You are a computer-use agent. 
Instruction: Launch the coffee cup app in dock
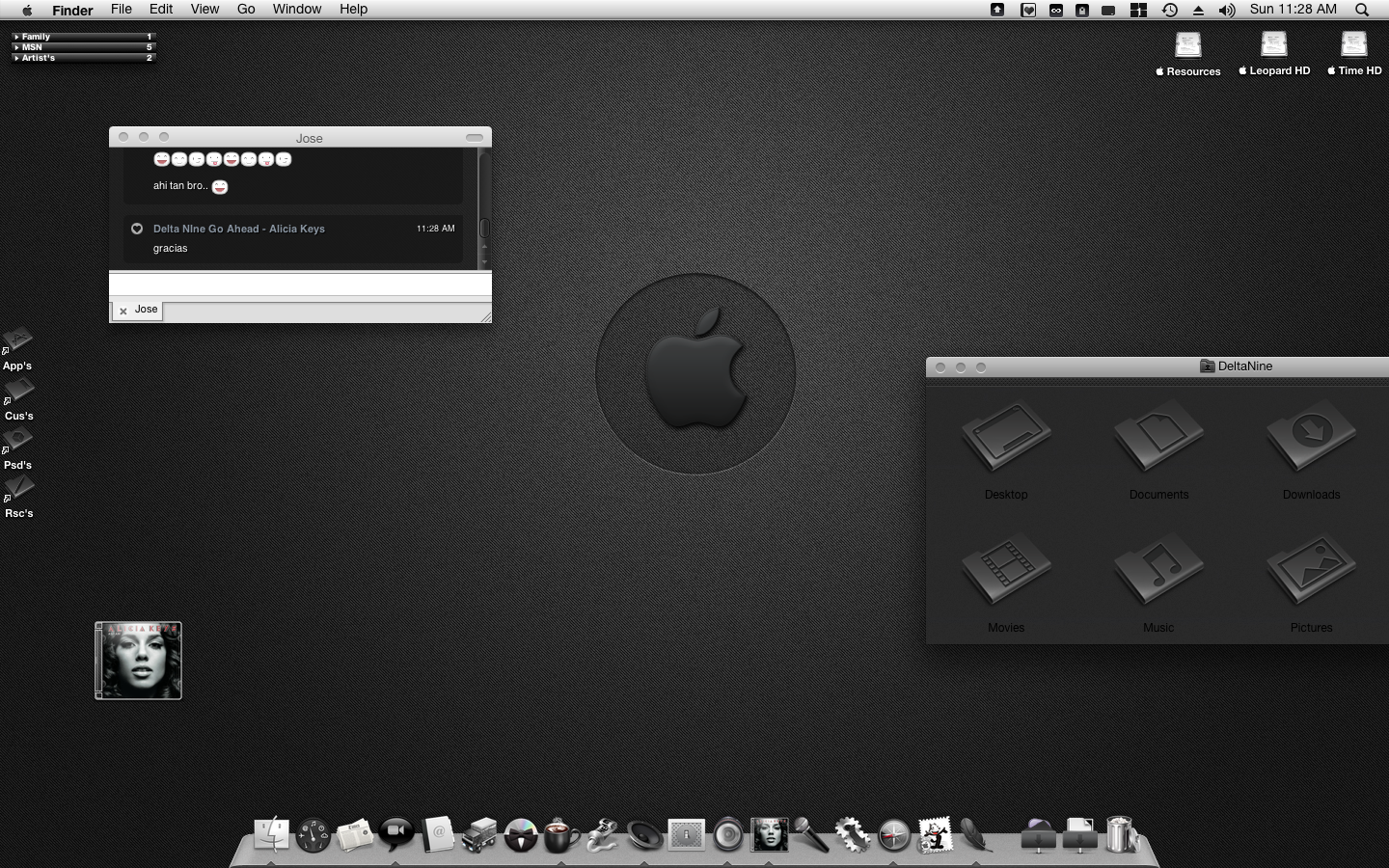tap(562, 835)
